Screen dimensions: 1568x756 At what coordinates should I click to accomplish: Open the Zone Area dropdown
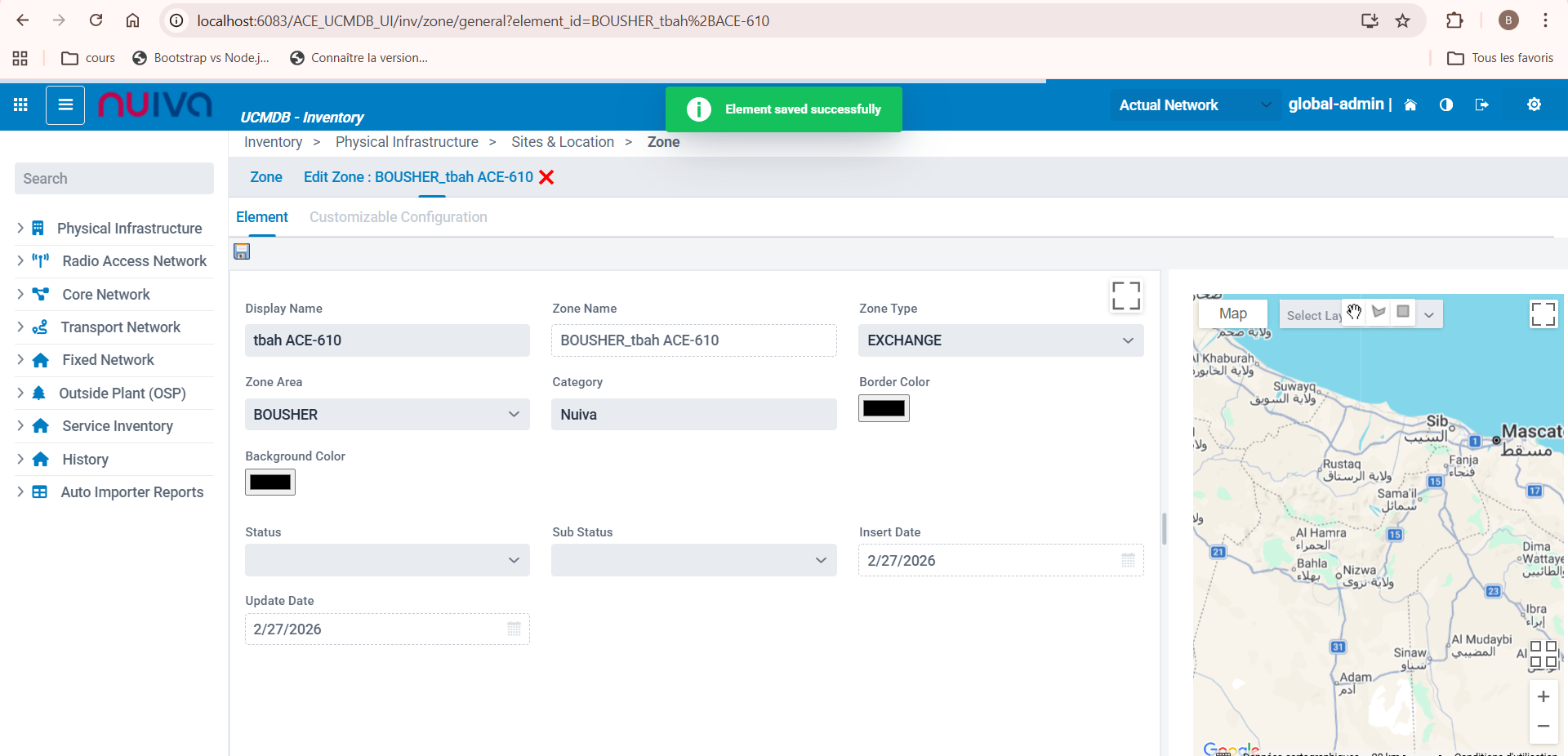coord(387,415)
